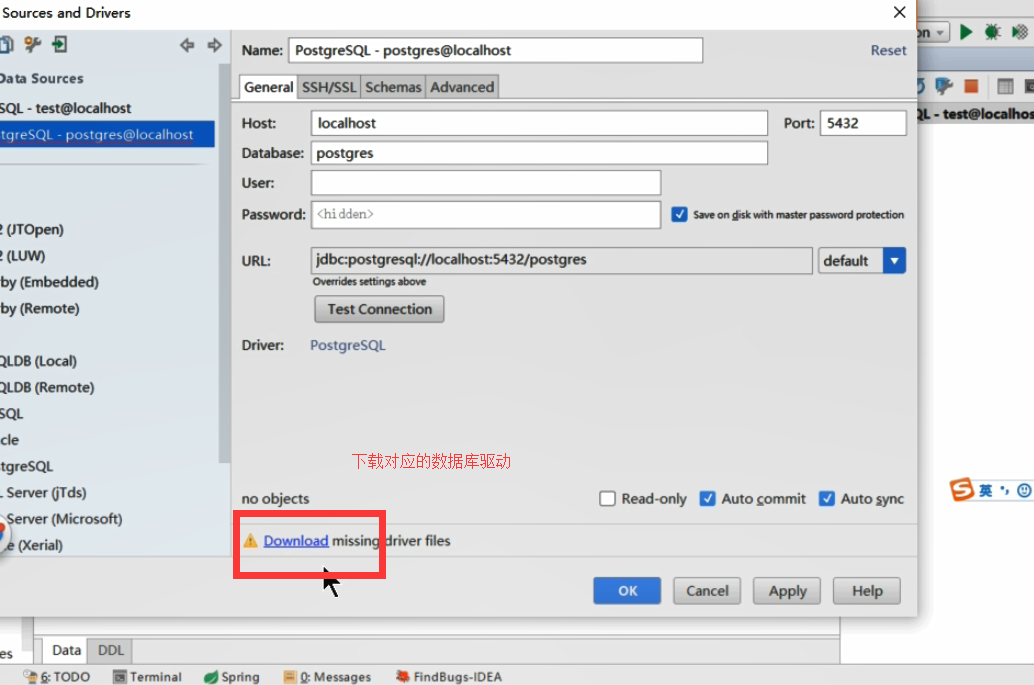The height and width of the screenshot is (685, 1034).
Task: Select the HSQLDB (Remote) driver entry
Action: click(x=47, y=388)
